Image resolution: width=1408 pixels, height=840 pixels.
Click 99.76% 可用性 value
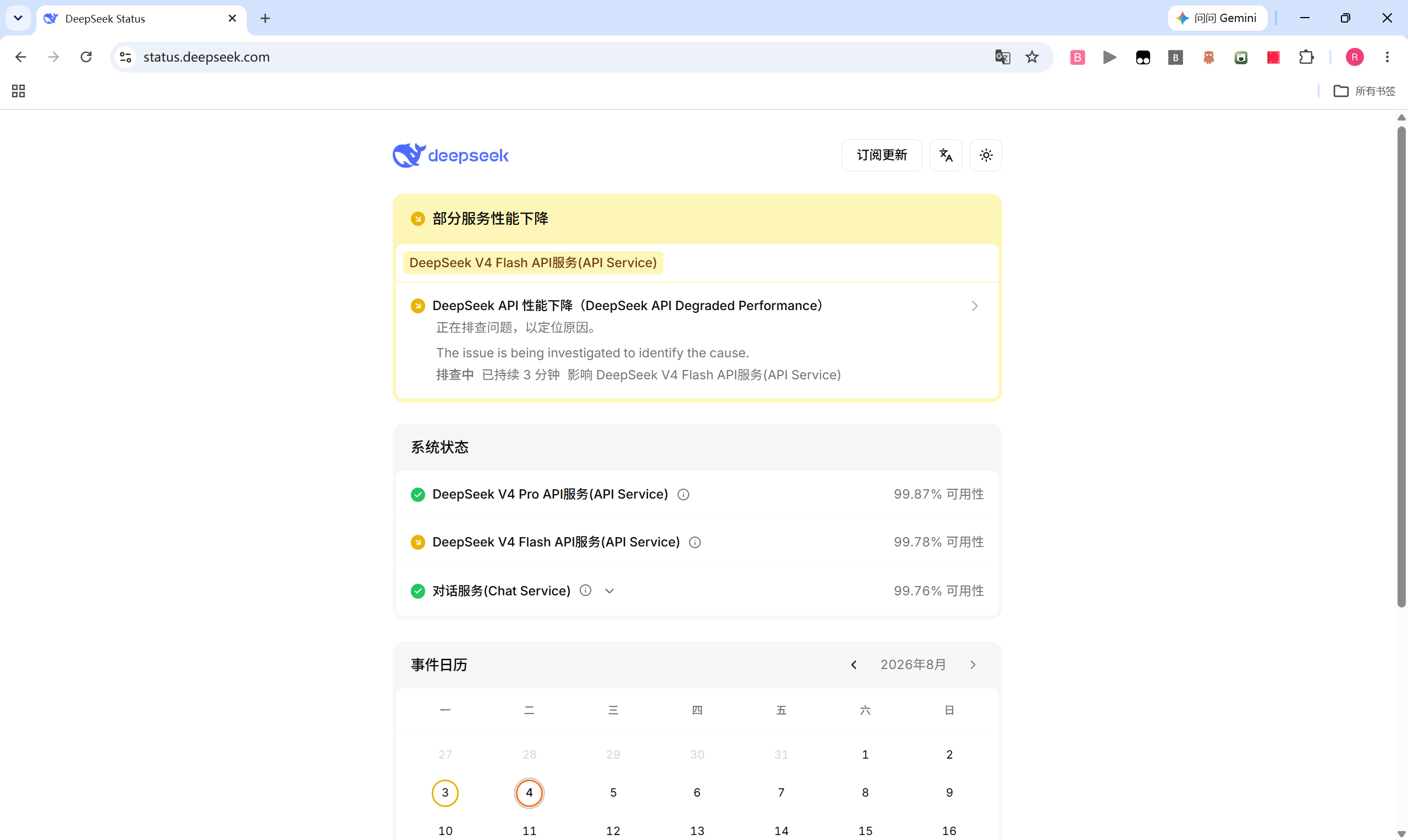tap(939, 591)
